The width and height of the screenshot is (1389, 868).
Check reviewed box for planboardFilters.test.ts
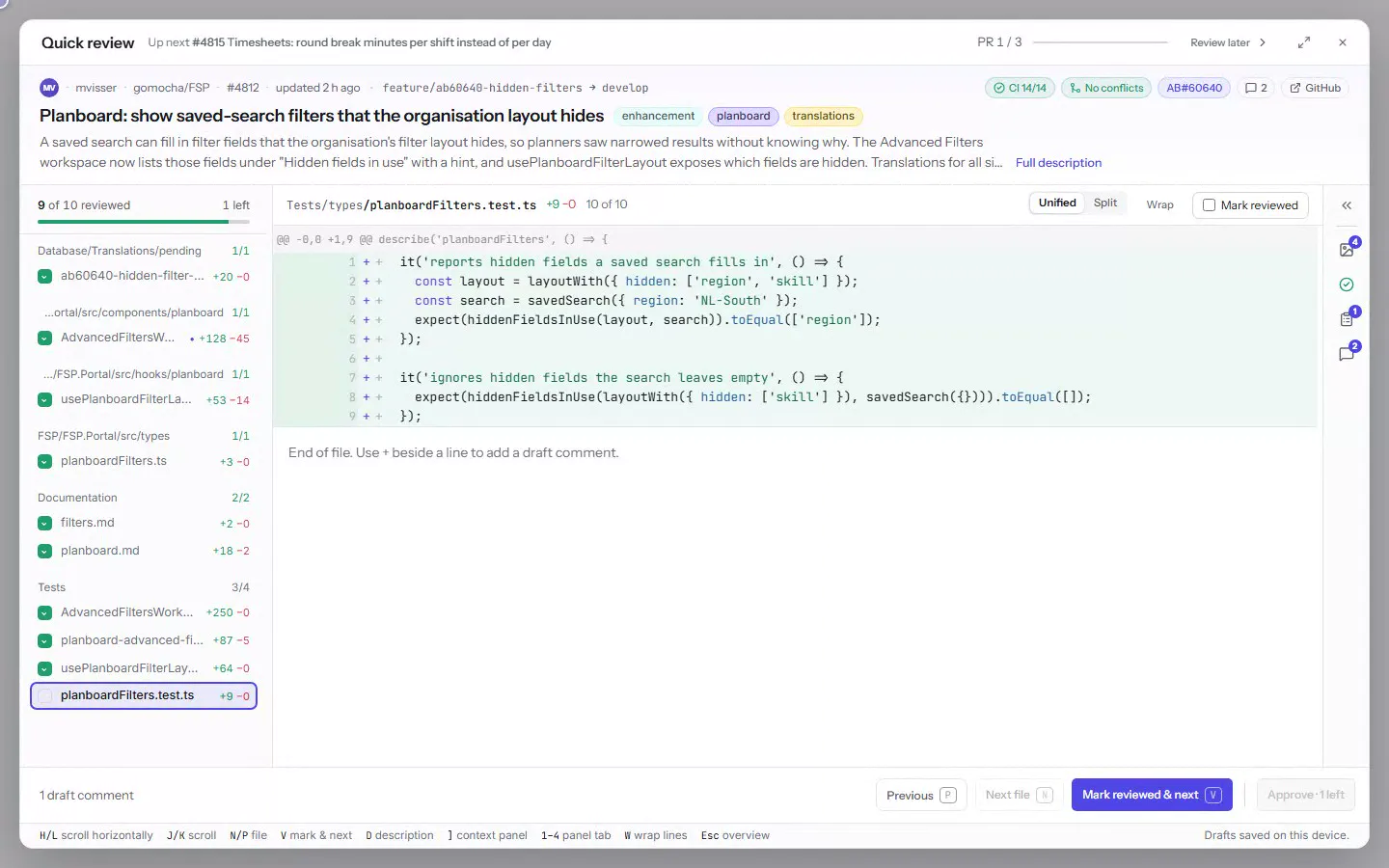tap(44, 696)
